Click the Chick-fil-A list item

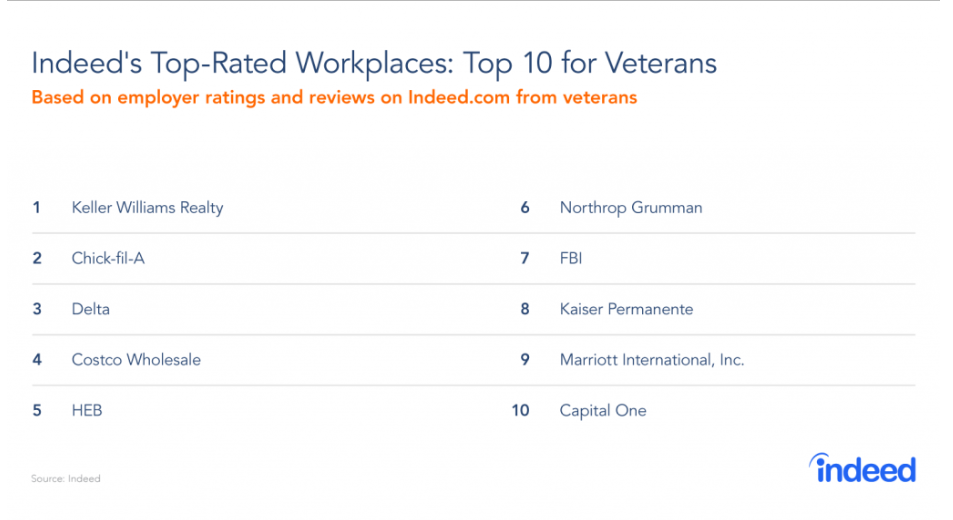(x=108, y=258)
